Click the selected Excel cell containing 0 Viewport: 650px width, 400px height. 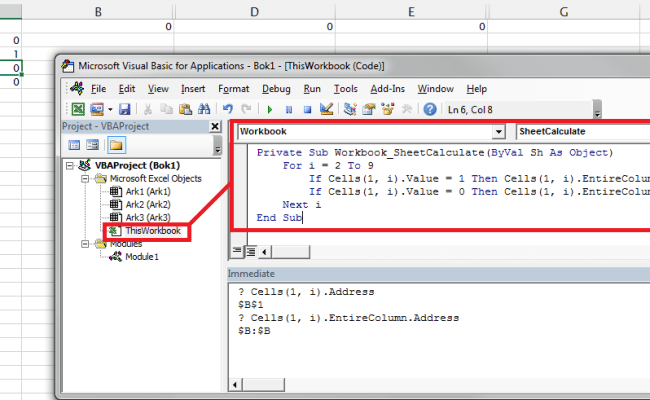[11, 68]
